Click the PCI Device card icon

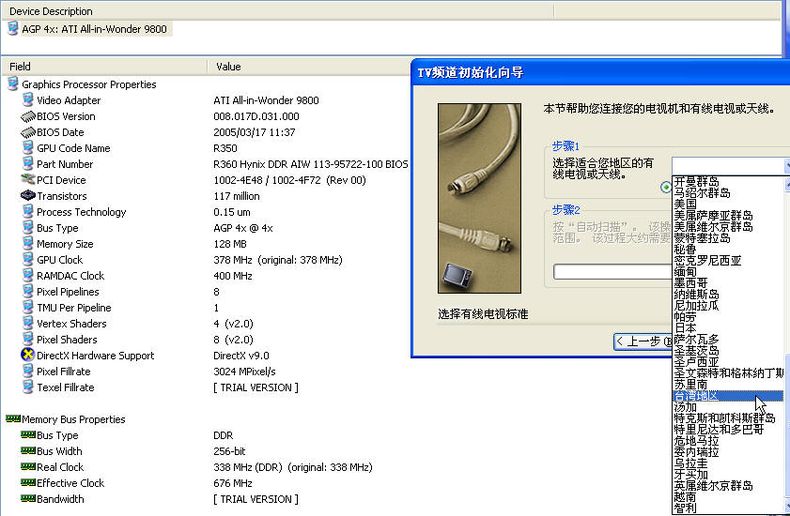tap(28, 179)
